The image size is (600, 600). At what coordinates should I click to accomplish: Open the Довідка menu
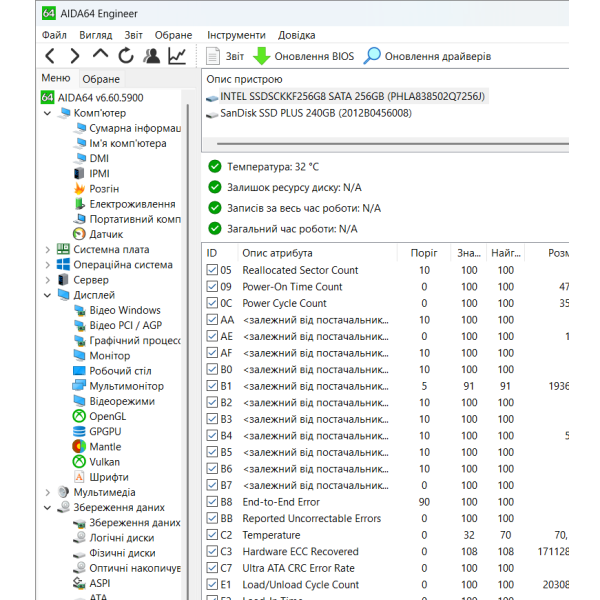pyautogui.click(x=297, y=35)
